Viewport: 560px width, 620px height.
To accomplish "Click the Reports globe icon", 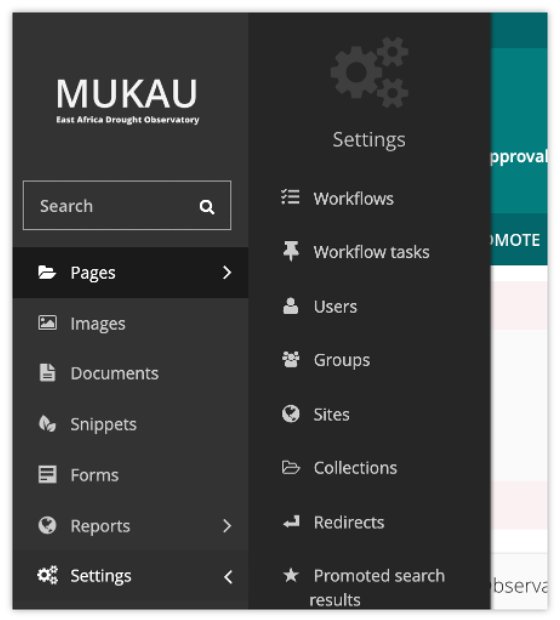I will click(x=47, y=525).
